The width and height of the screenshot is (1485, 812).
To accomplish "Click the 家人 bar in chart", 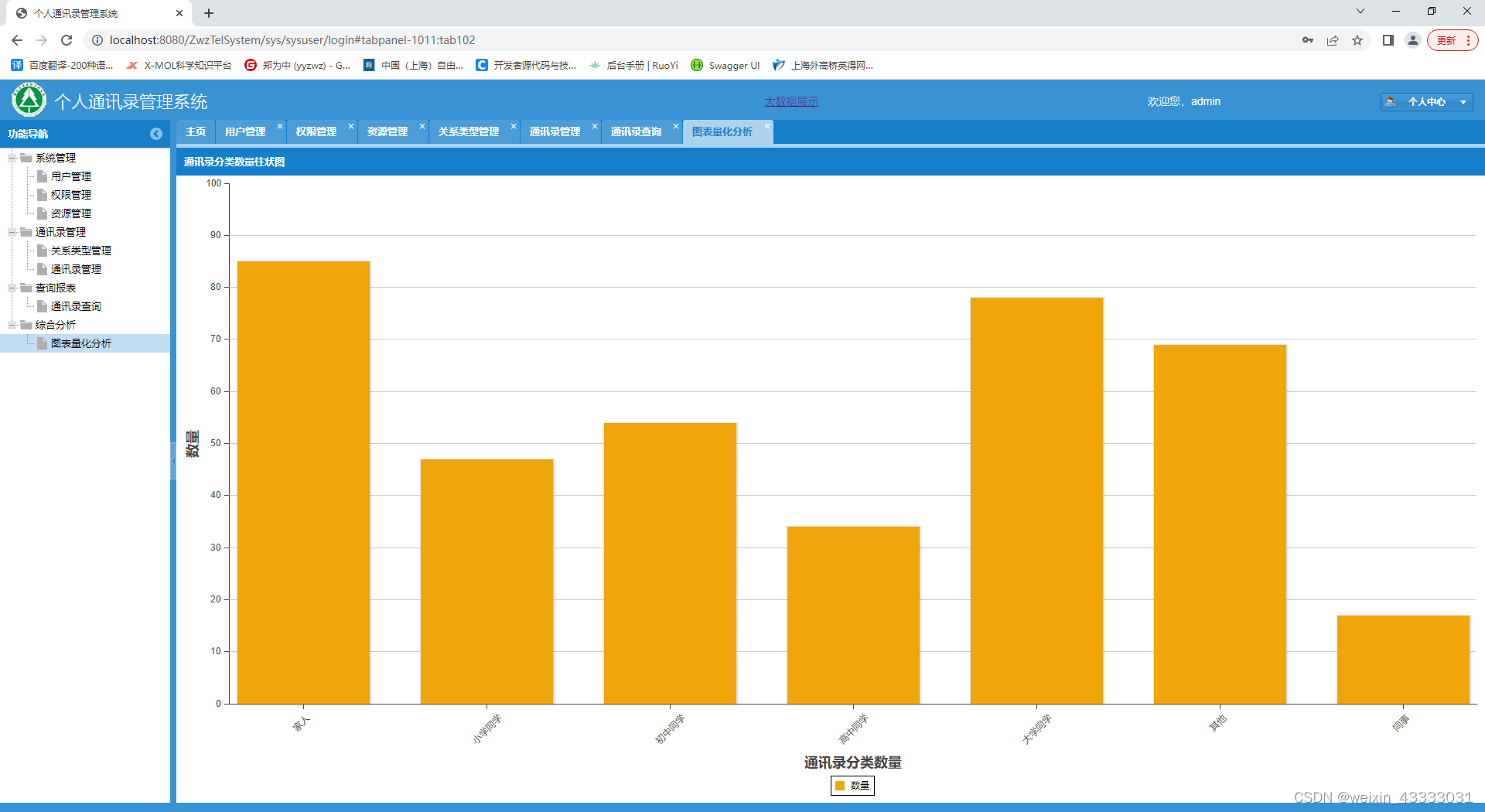I will pyautogui.click(x=303, y=483).
